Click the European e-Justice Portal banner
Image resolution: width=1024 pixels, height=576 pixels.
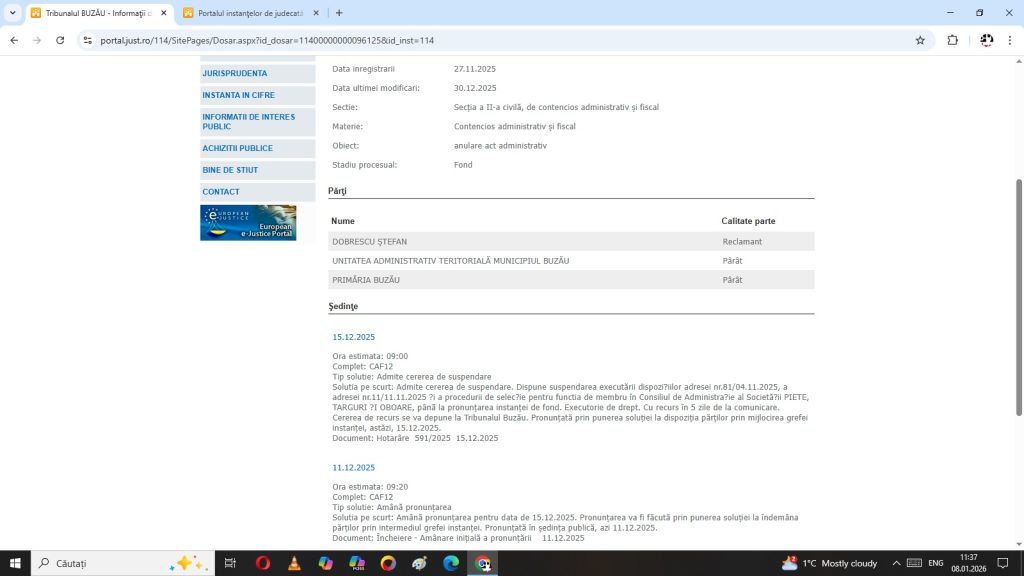click(x=248, y=223)
